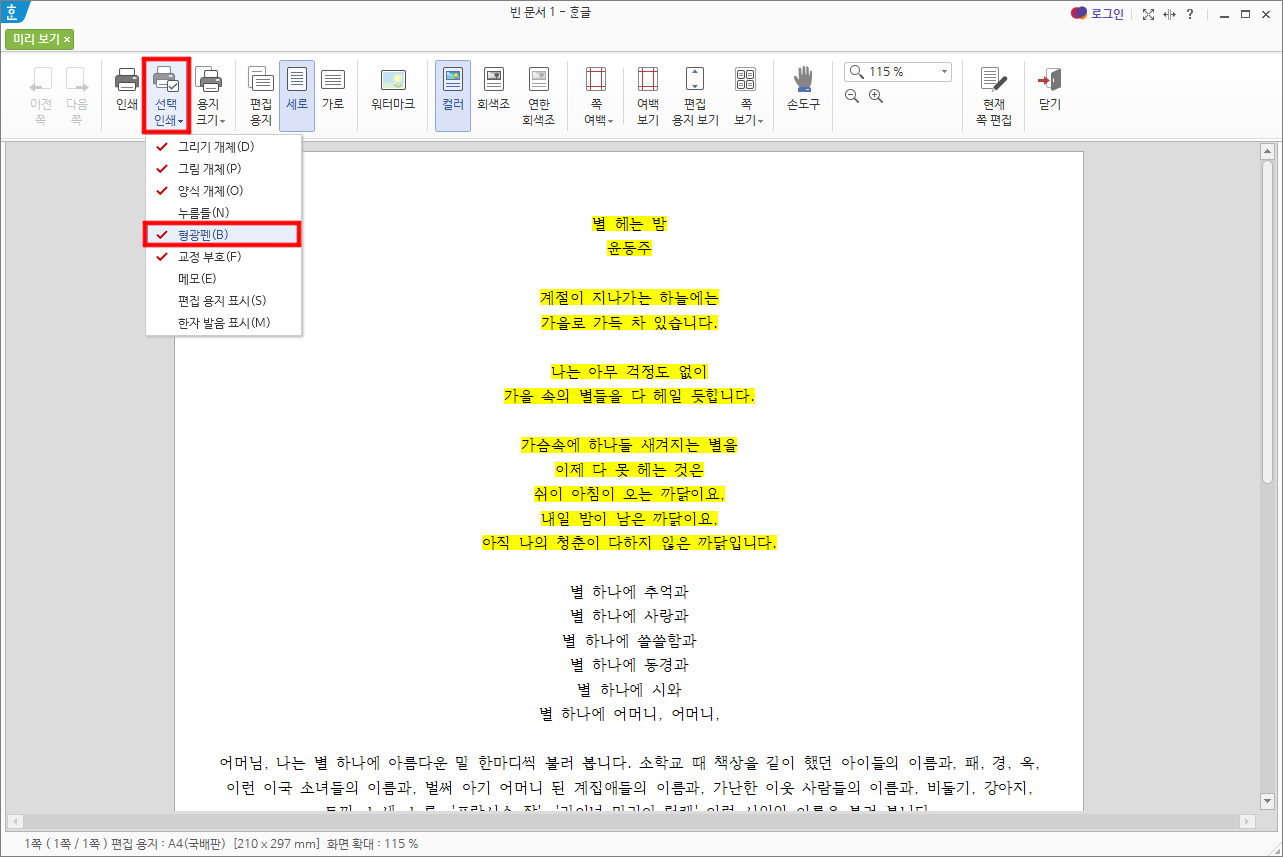The width and height of the screenshot is (1283, 857).
Task: Open the 쪽 여백 dropdown
Action: [x=598, y=96]
